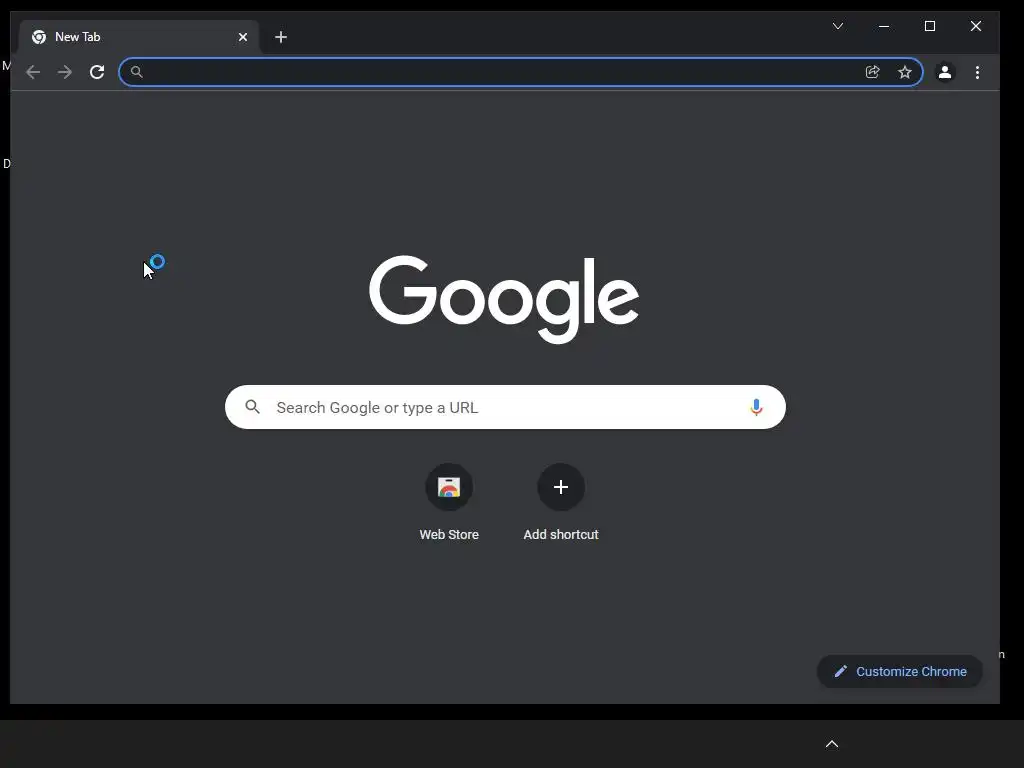Open a new tab with the plus button

281,37
